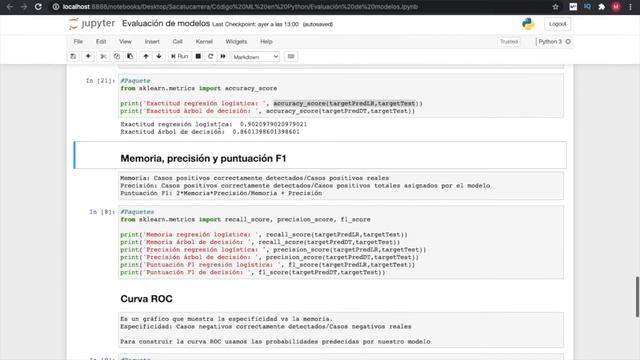Bookmark this page with the star icon

pos(556,7)
